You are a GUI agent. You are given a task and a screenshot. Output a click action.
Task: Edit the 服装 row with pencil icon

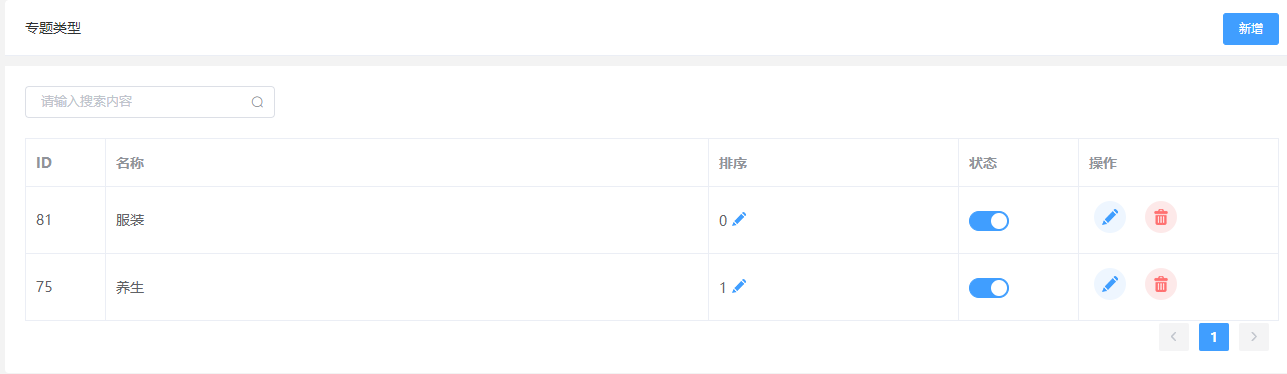coord(1110,217)
